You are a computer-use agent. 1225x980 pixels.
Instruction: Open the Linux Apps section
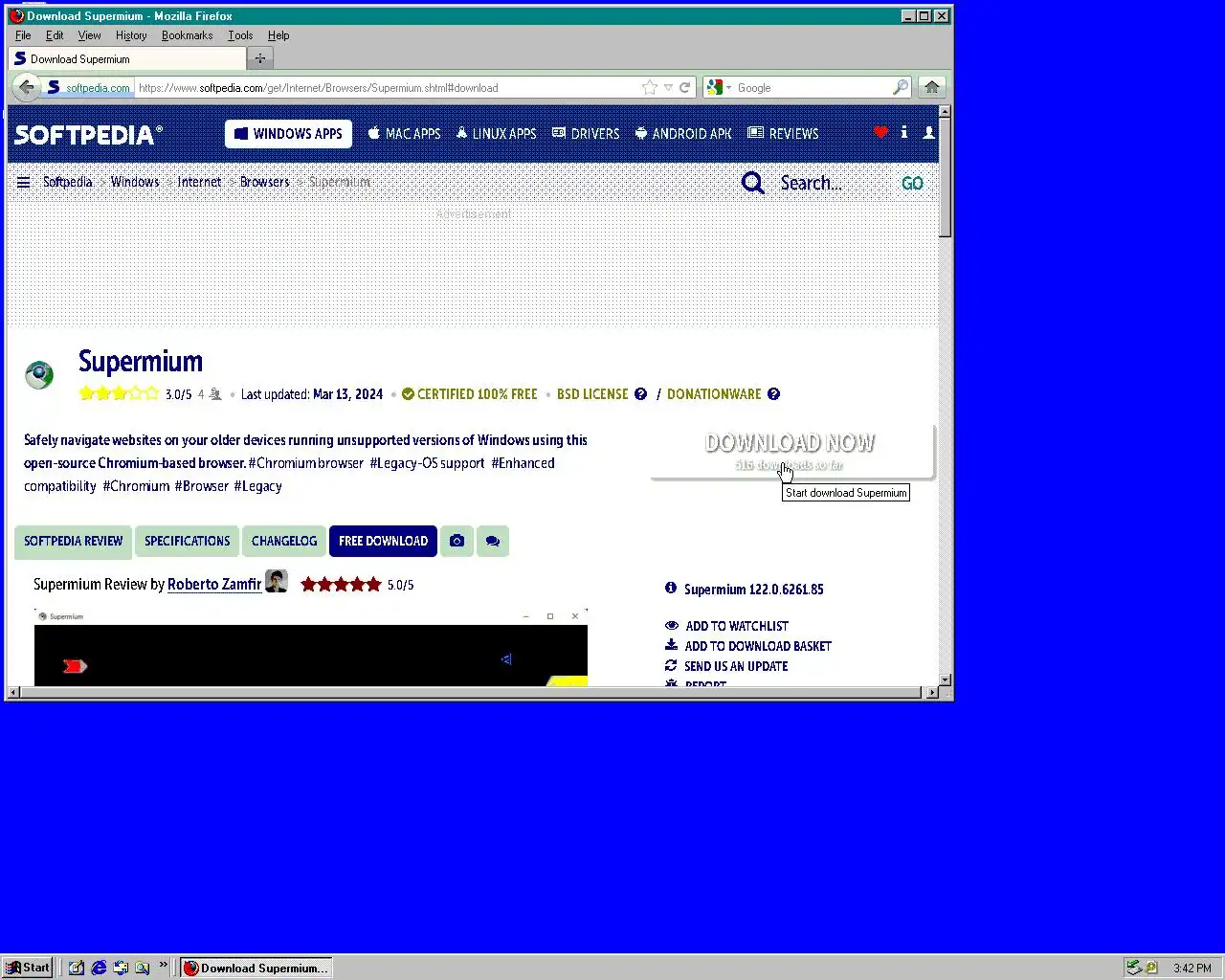[x=496, y=134]
